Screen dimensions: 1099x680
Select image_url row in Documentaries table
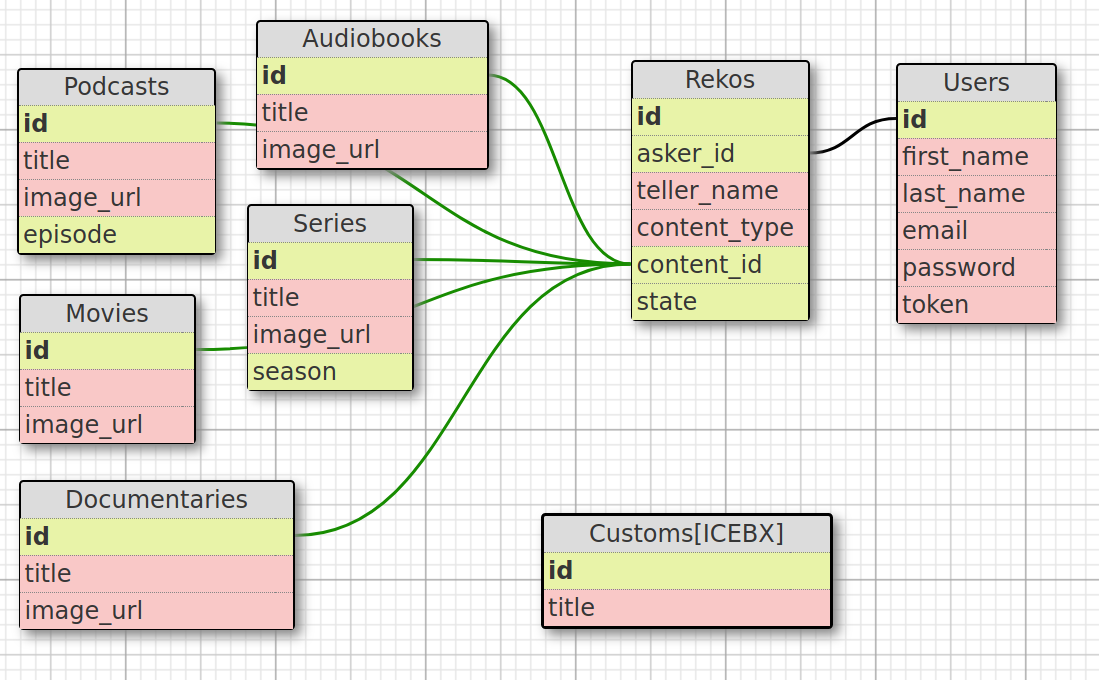[x=157, y=611]
